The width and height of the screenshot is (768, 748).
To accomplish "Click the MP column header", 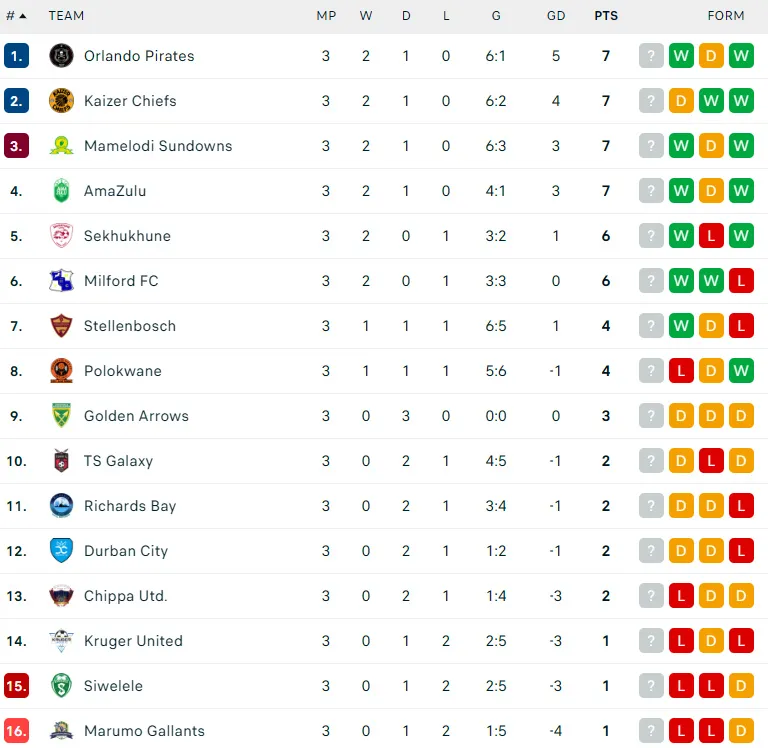I will (x=326, y=16).
